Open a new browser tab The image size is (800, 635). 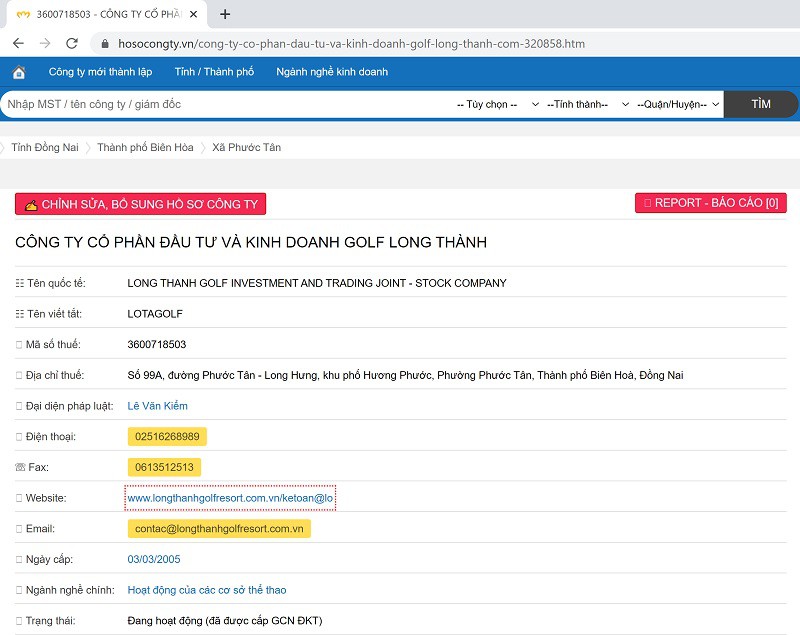[225, 14]
